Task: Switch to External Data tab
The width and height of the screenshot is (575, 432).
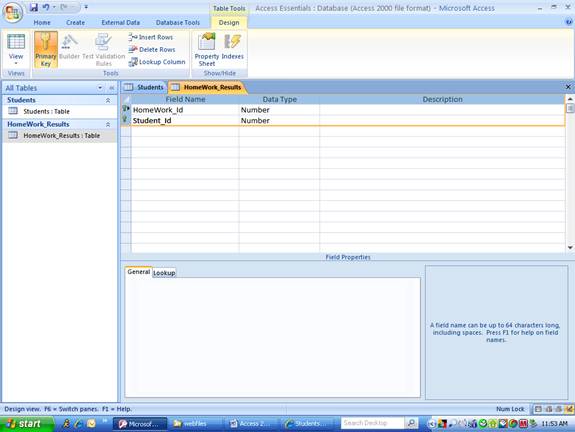Action: 120,23
